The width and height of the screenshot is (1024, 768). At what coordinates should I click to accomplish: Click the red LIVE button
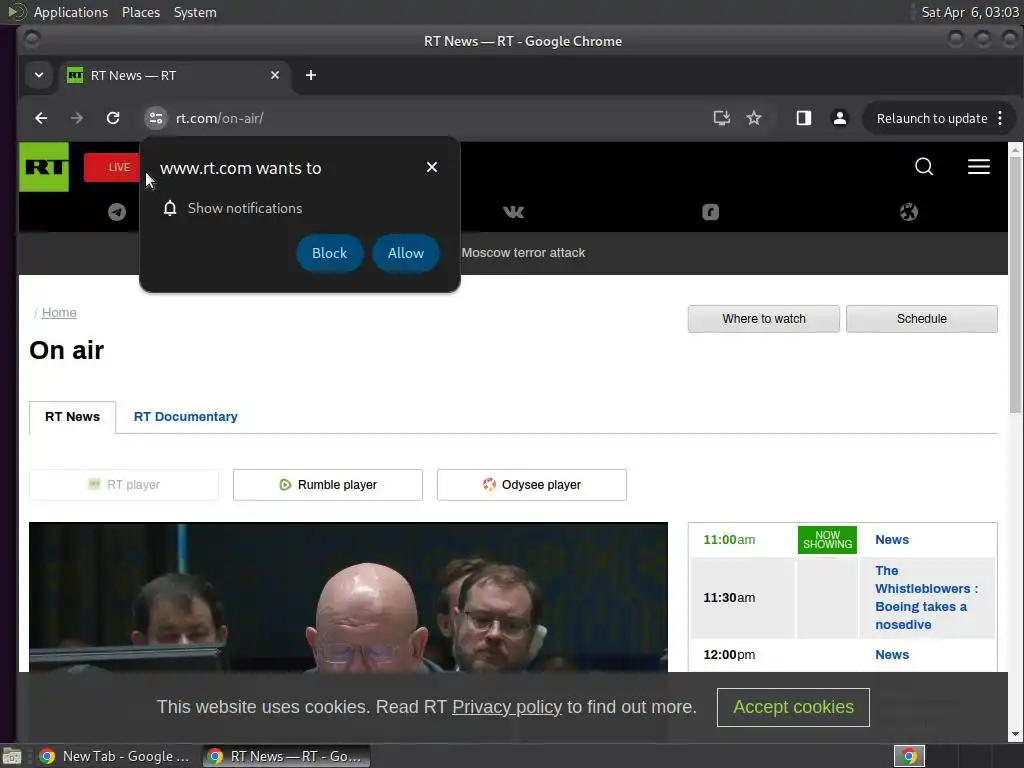(x=112, y=167)
